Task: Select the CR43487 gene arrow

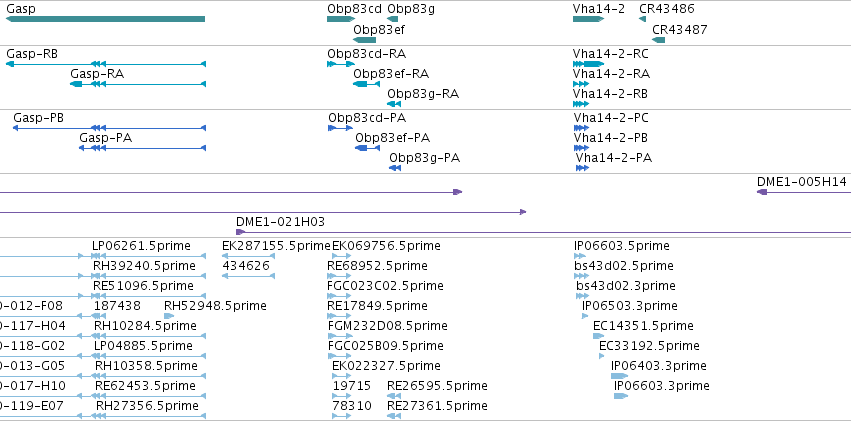Action: [x=658, y=40]
